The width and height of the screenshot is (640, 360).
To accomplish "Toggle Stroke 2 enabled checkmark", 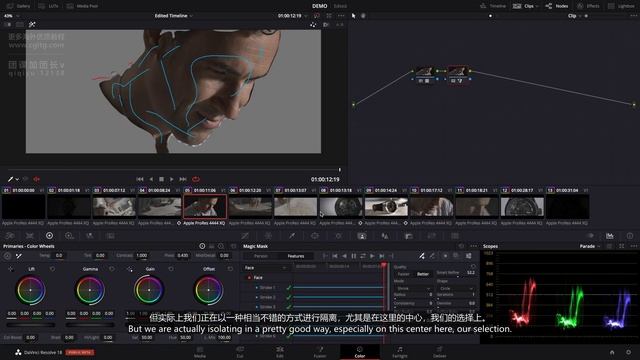I will [x=289, y=297].
